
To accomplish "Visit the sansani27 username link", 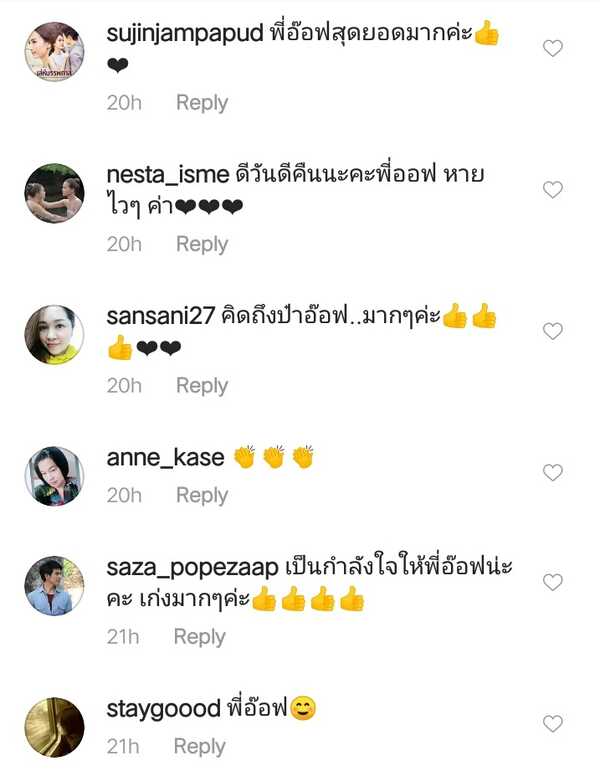I will coord(160,317).
